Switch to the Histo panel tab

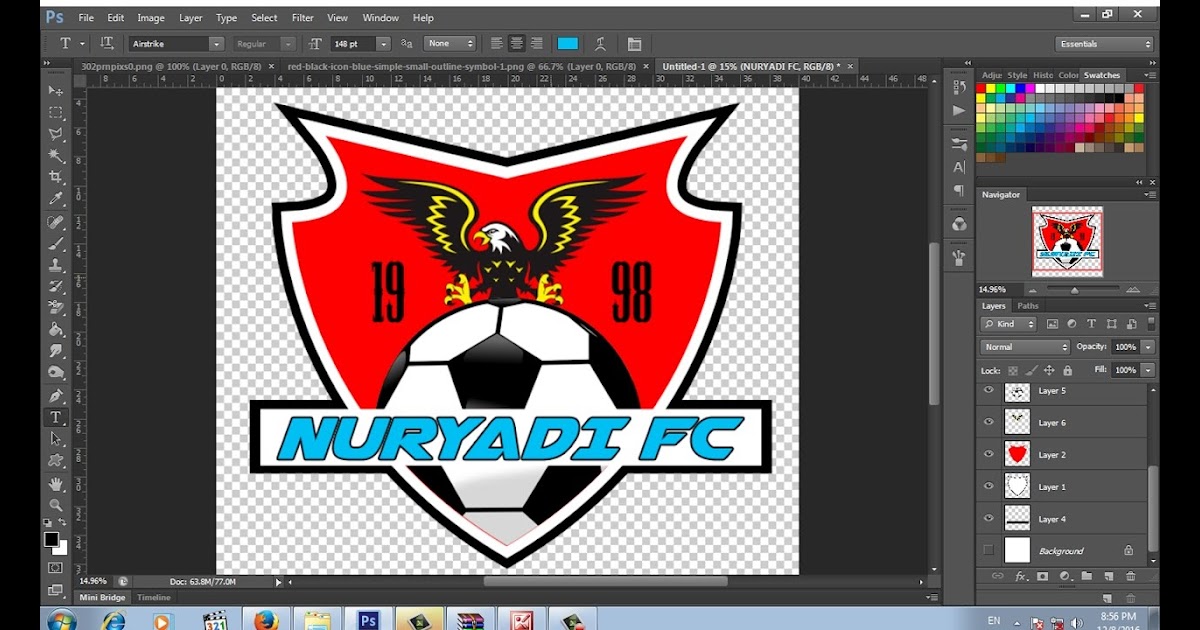(1043, 75)
